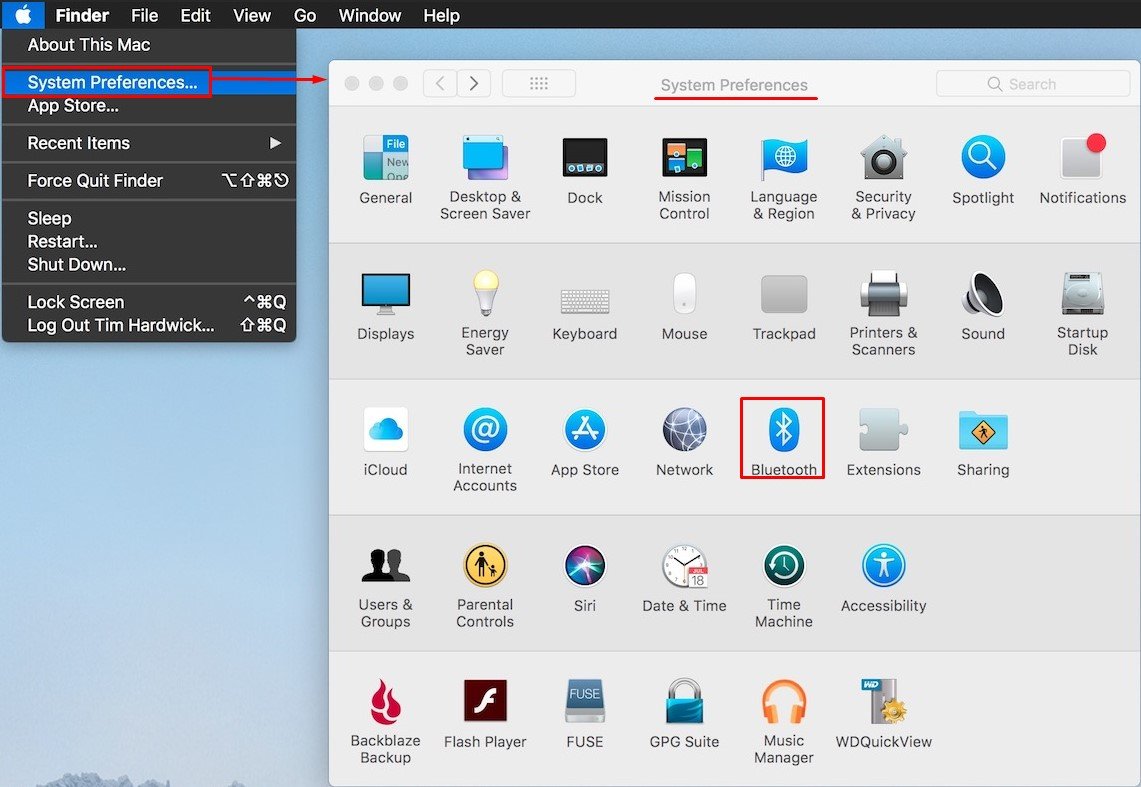Open the WDQuickView preferences pane
Image resolution: width=1141 pixels, height=787 pixels.
pyautogui.click(x=883, y=714)
